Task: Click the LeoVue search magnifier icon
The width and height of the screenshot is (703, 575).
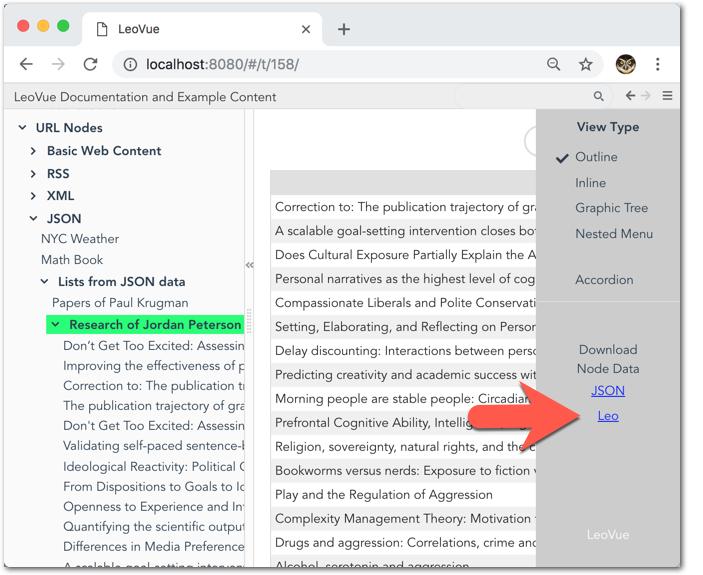Action: 599,96
